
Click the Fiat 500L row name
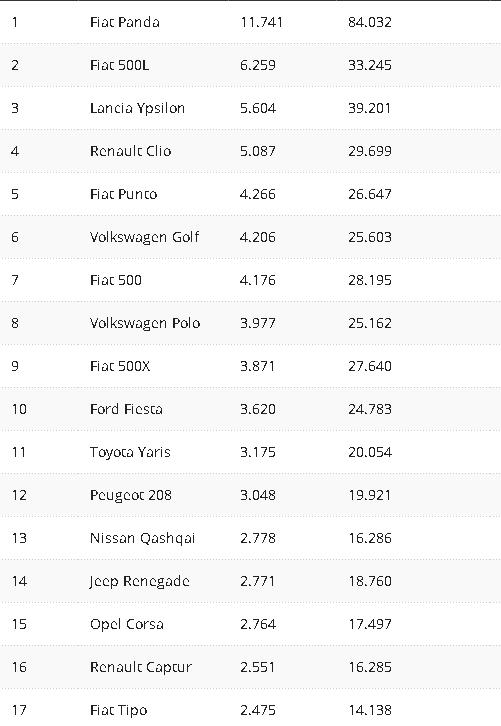pyautogui.click(x=119, y=65)
